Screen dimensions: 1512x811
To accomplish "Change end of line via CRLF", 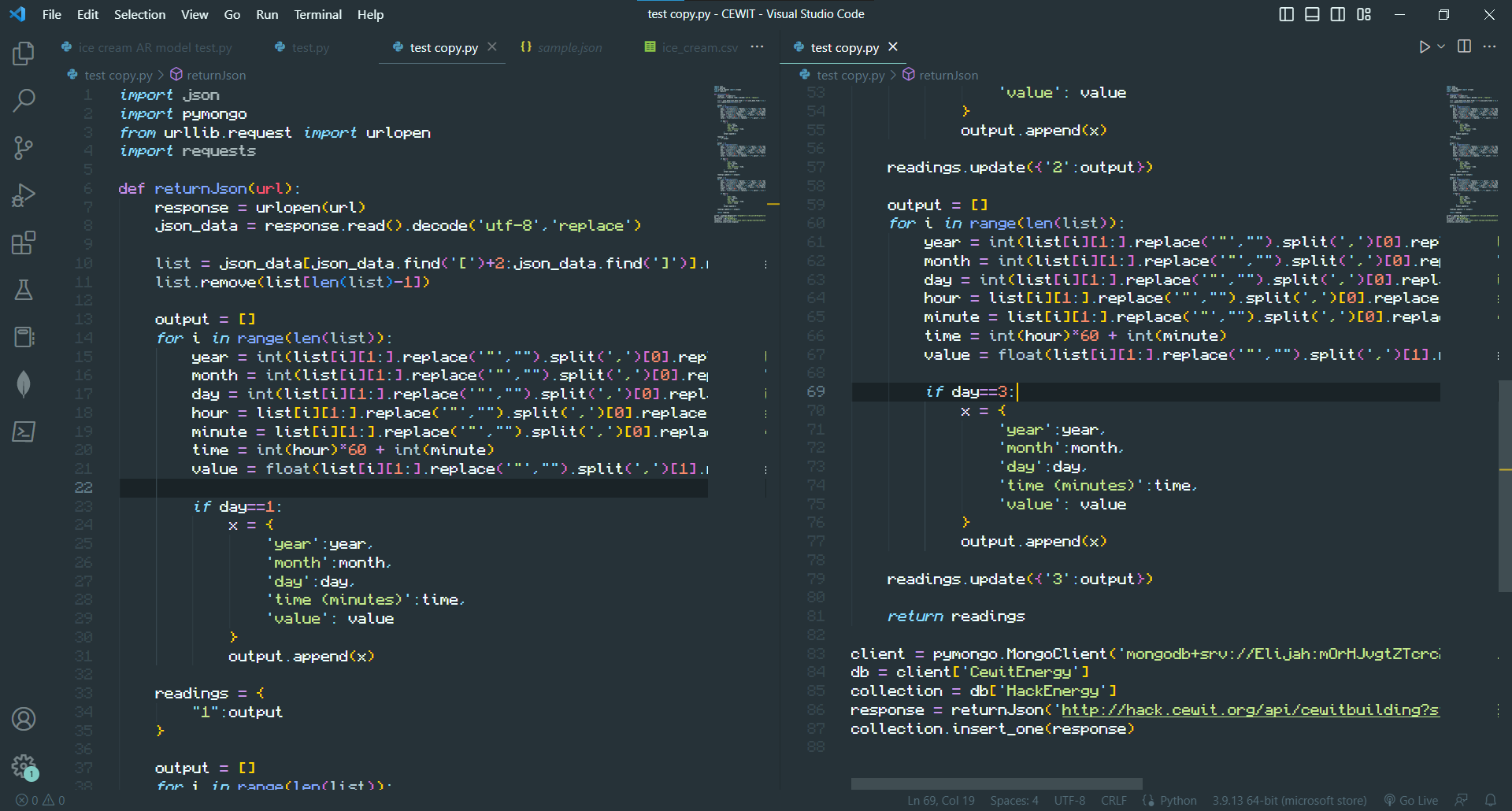I will point(1114,800).
